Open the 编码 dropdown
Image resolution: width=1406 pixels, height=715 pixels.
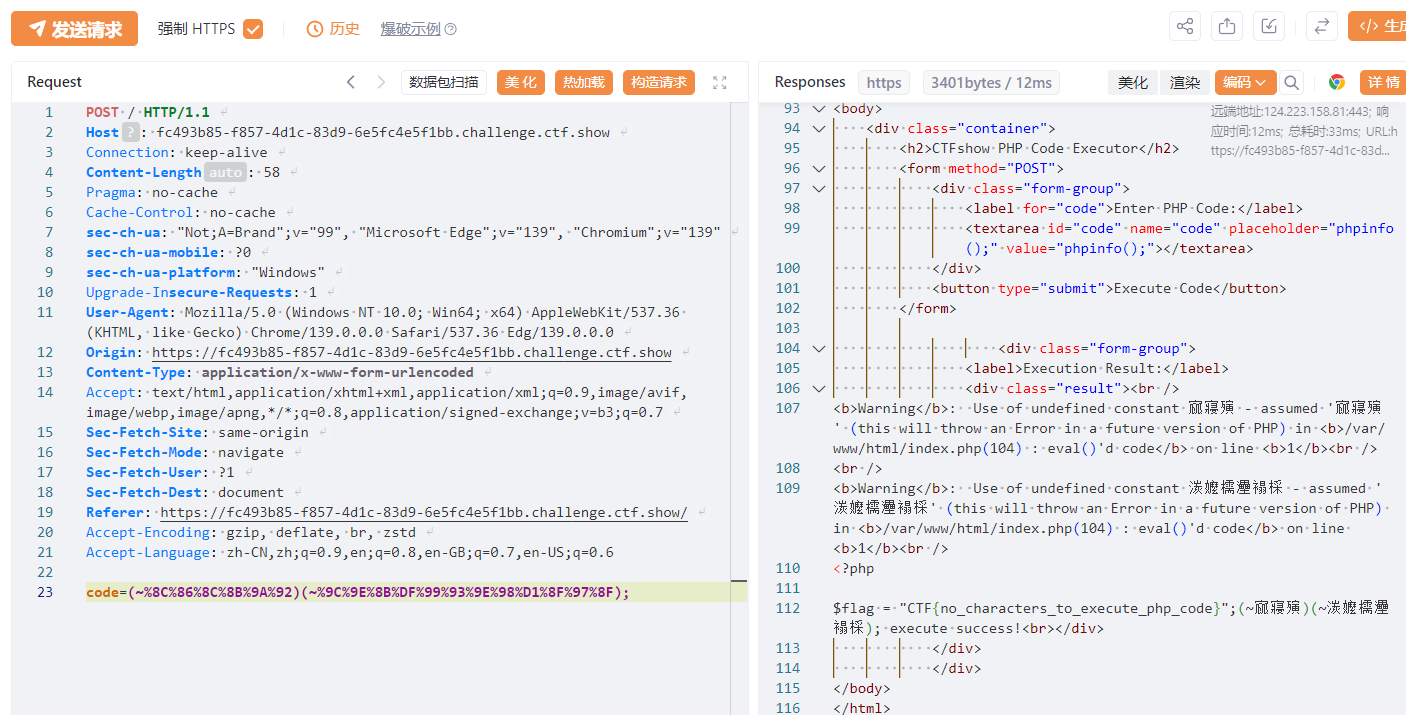pos(1245,83)
